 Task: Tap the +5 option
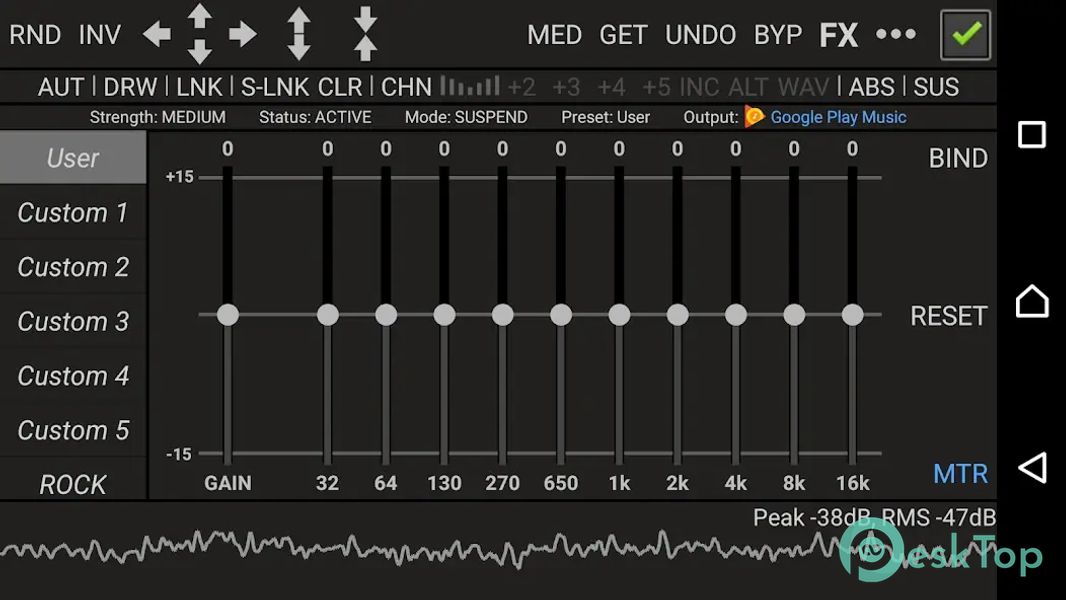[x=656, y=87]
